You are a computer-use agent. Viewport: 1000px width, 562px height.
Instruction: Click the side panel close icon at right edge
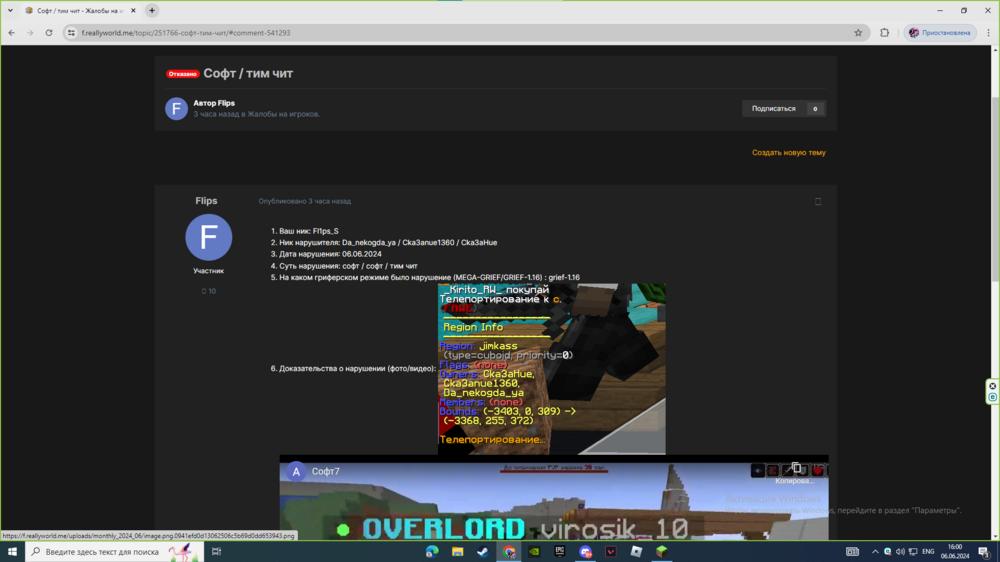992,386
